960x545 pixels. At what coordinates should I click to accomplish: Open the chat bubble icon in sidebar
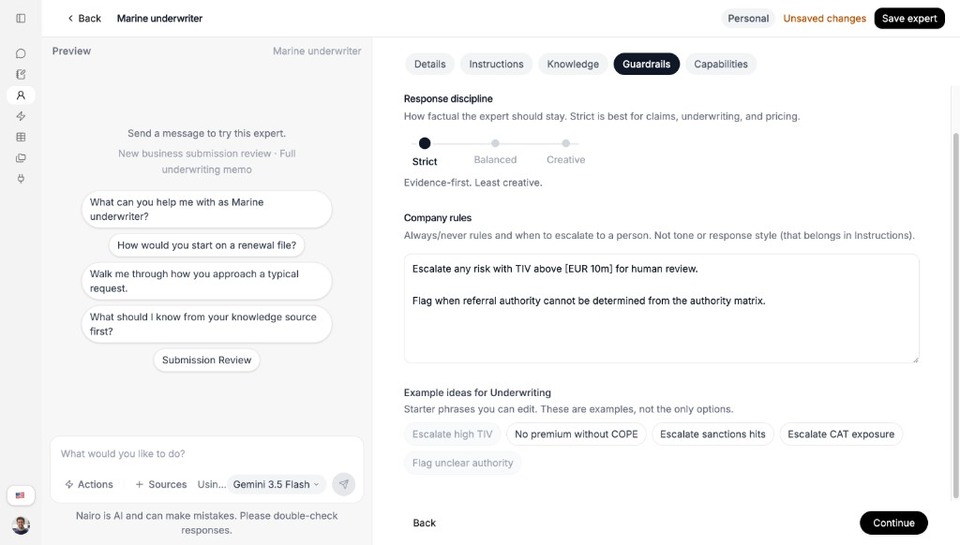(21, 54)
